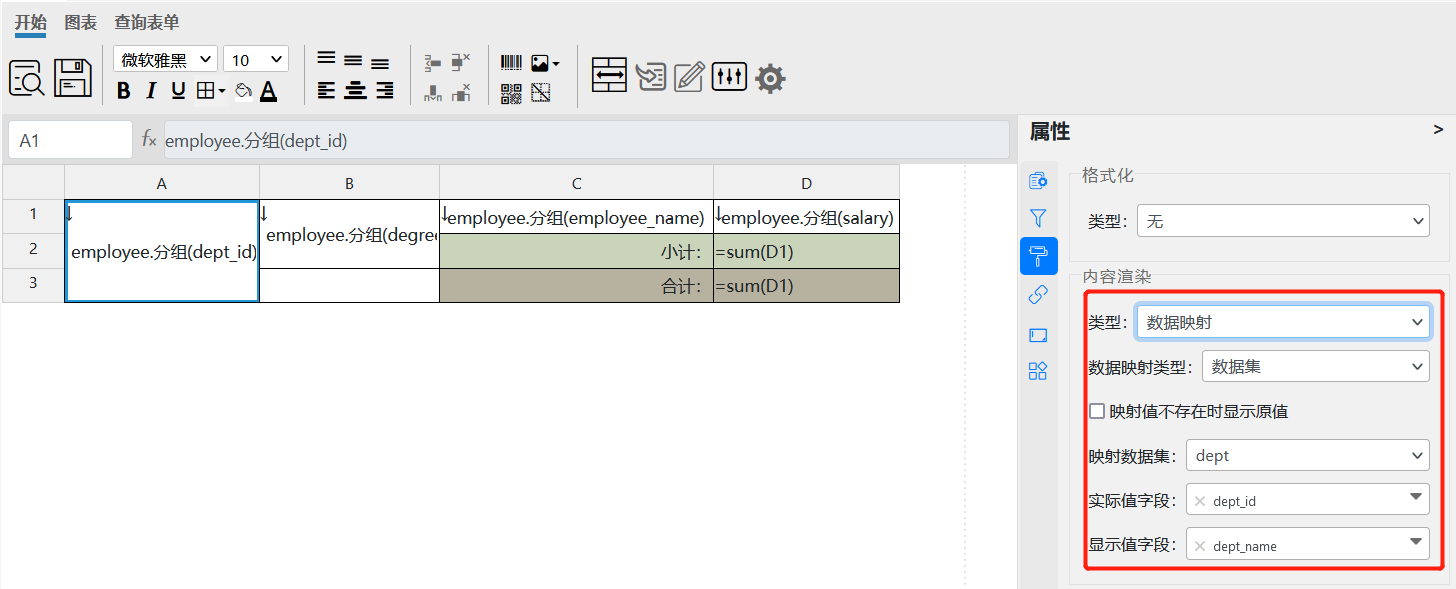This screenshot has height=589, width=1456.
Task: Center text horizontally
Action: (x=355, y=91)
